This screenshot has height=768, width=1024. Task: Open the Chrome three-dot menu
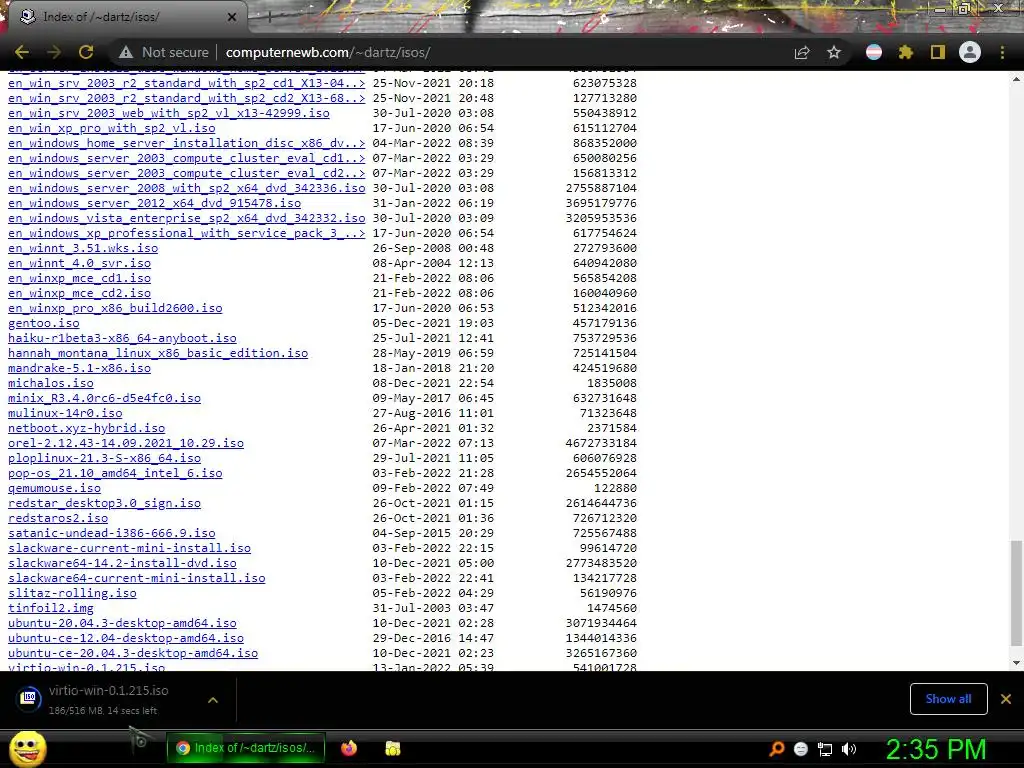(x=1002, y=52)
